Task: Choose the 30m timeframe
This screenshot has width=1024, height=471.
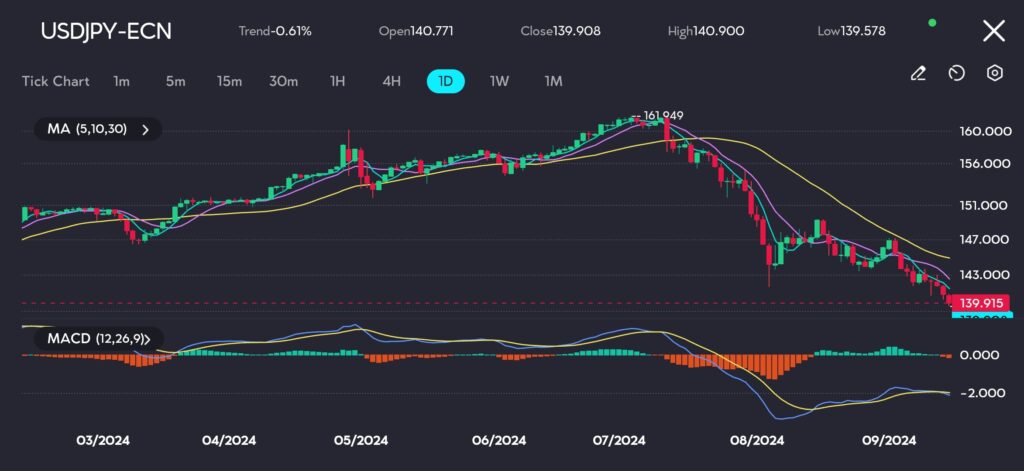Action: tap(283, 81)
